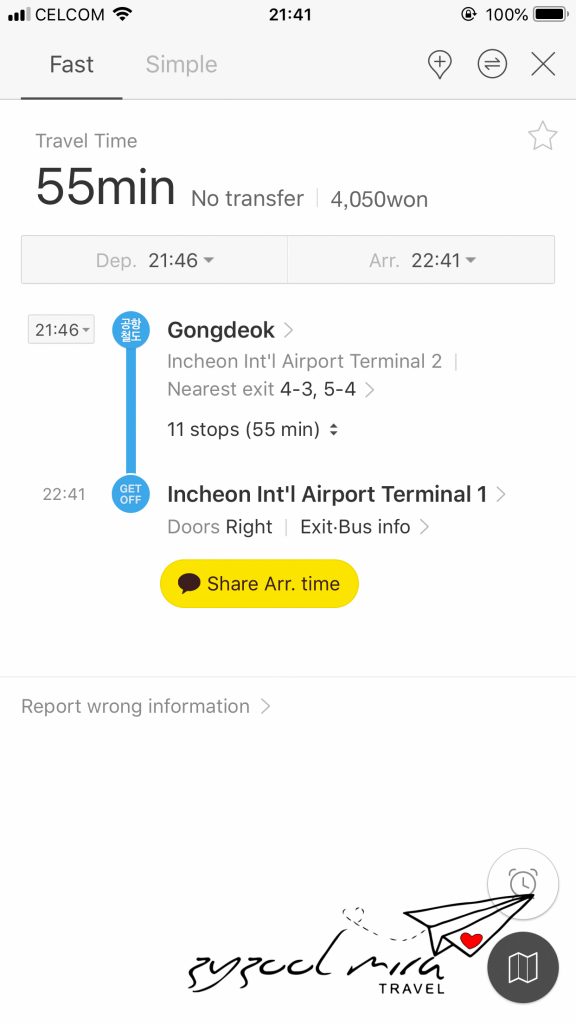Switch to the Simple tab

181,65
